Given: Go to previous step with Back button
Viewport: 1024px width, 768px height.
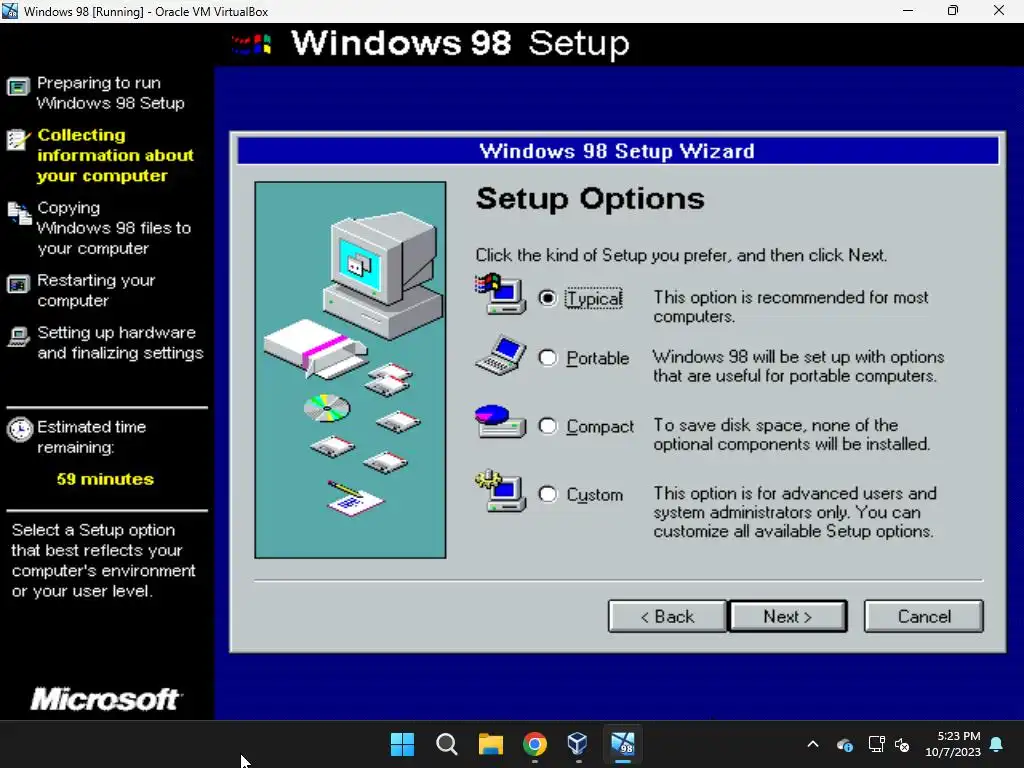Looking at the screenshot, I should click(x=667, y=616).
